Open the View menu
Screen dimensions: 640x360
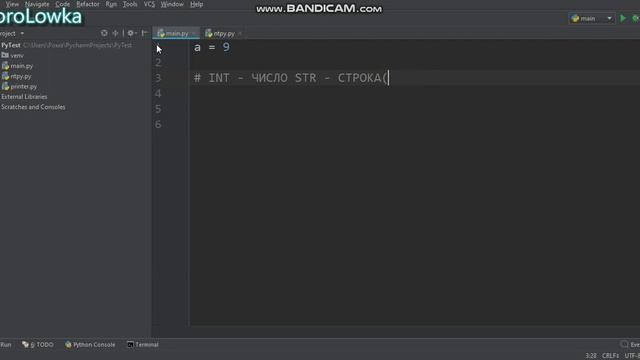12,4
